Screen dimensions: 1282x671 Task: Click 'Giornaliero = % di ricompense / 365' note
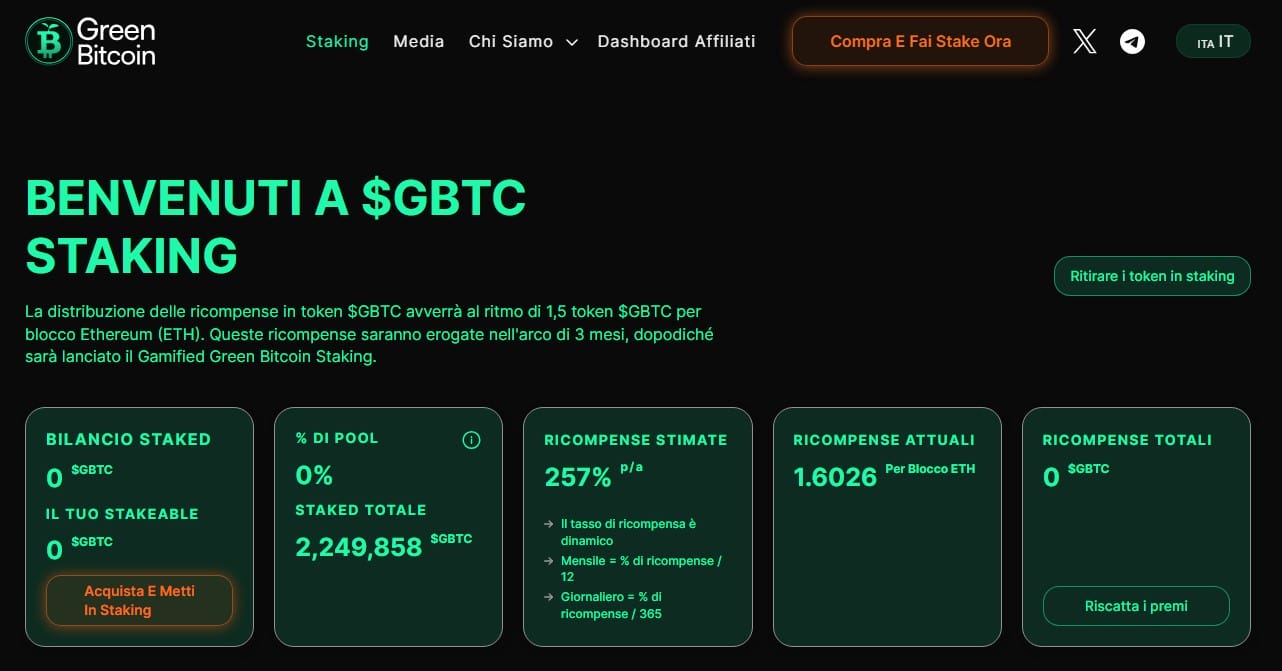pyautogui.click(x=611, y=605)
